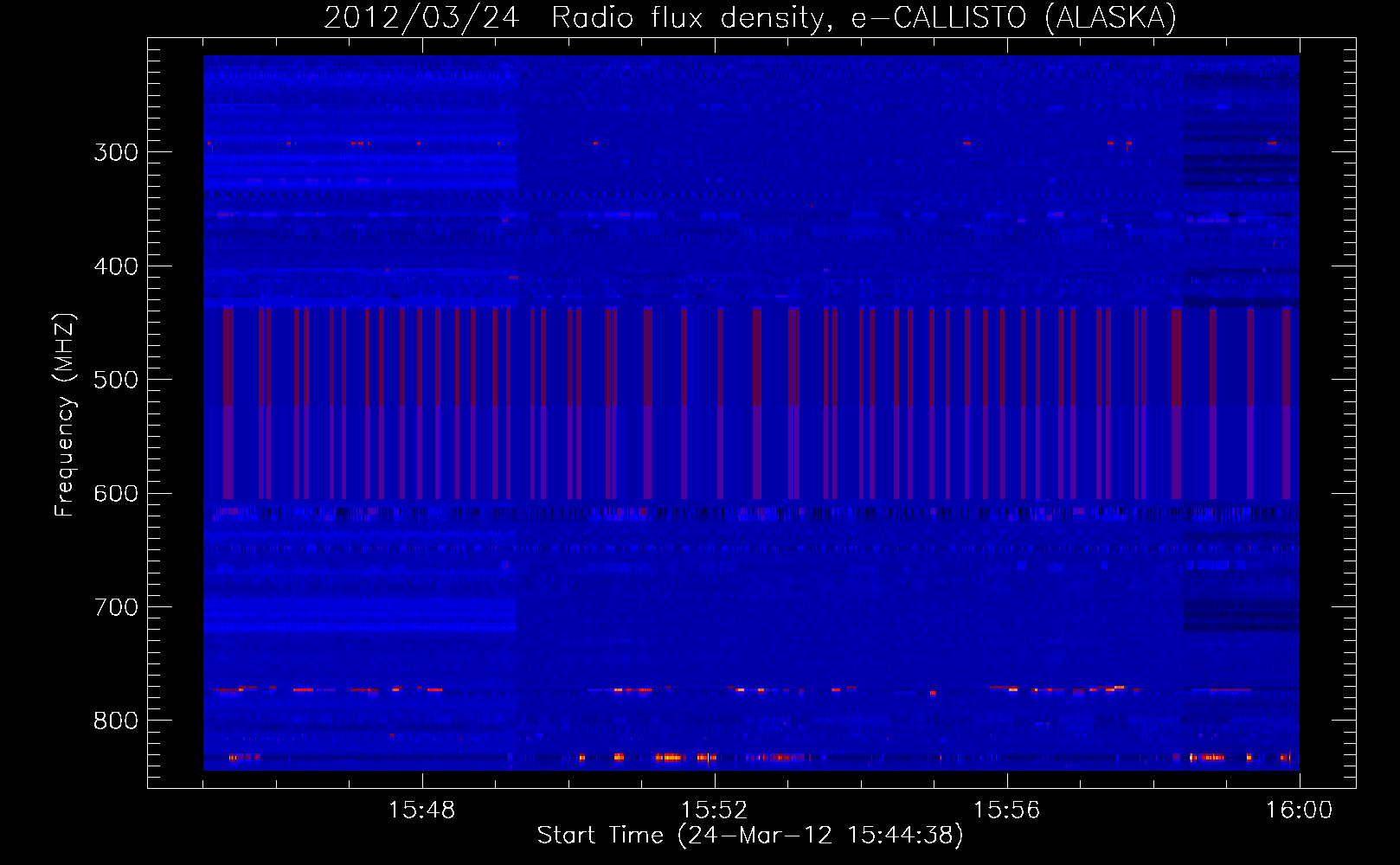Viewport: 1400px width, 865px height.
Task: Click the 400 frequency tick label
Action: click(116, 266)
